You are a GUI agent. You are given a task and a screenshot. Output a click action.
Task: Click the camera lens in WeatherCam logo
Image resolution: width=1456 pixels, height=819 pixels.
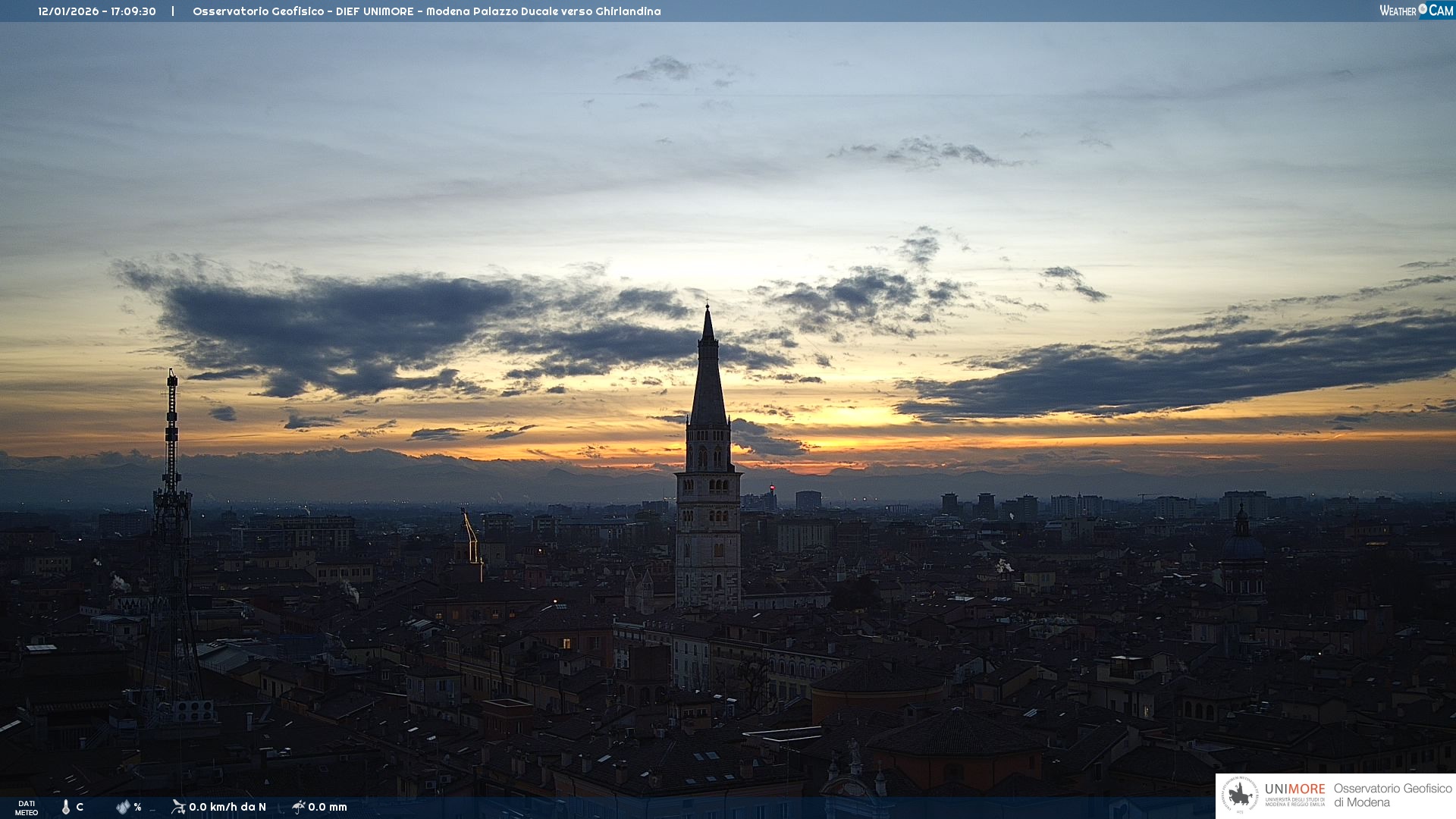pos(1423,9)
